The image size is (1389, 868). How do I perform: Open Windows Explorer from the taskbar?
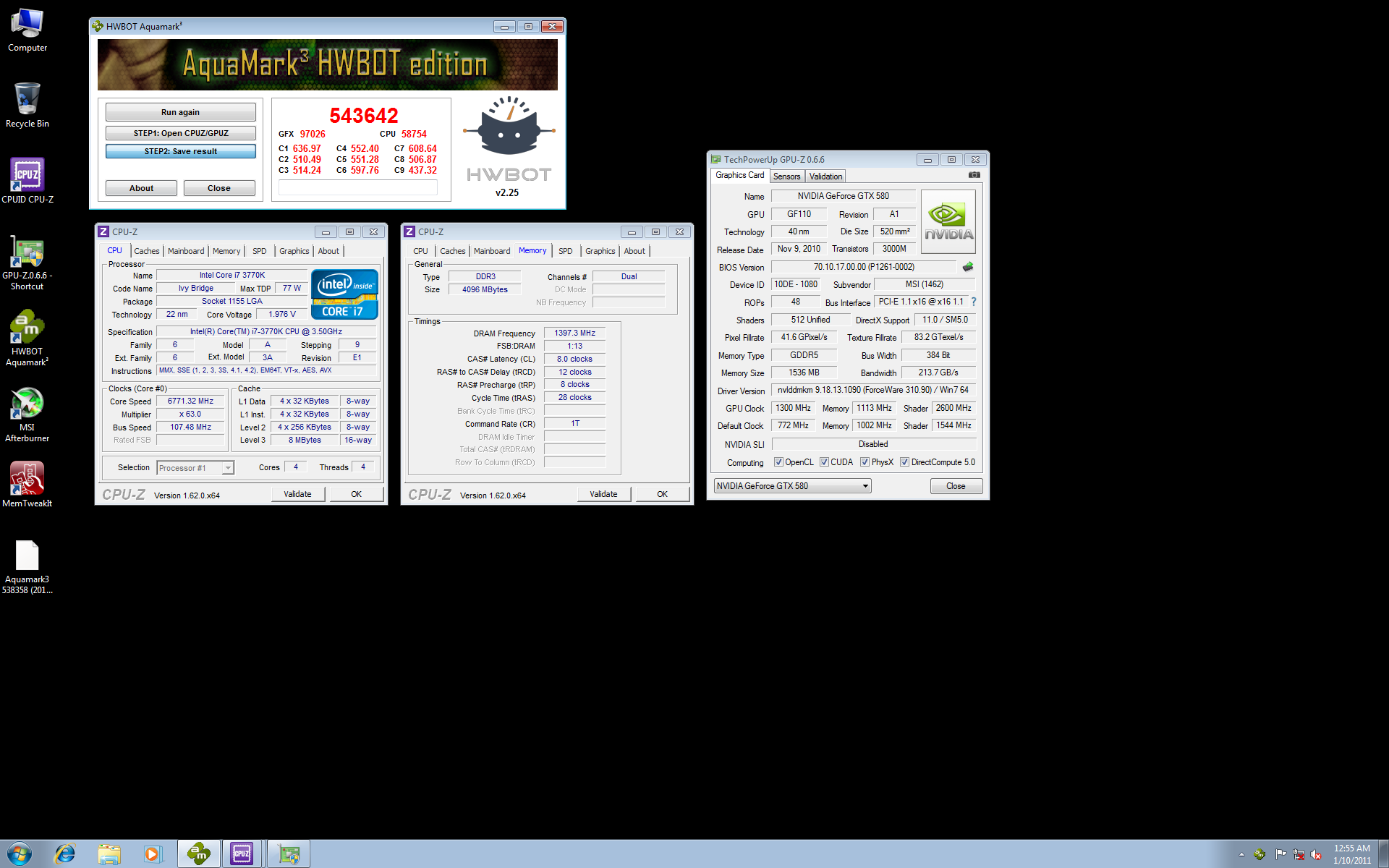(x=109, y=854)
